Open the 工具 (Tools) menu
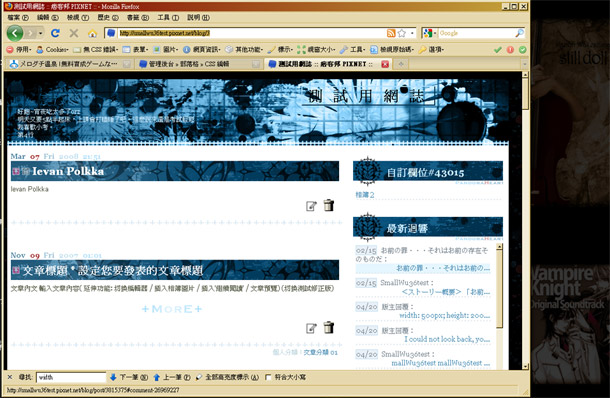 (168, 18)
